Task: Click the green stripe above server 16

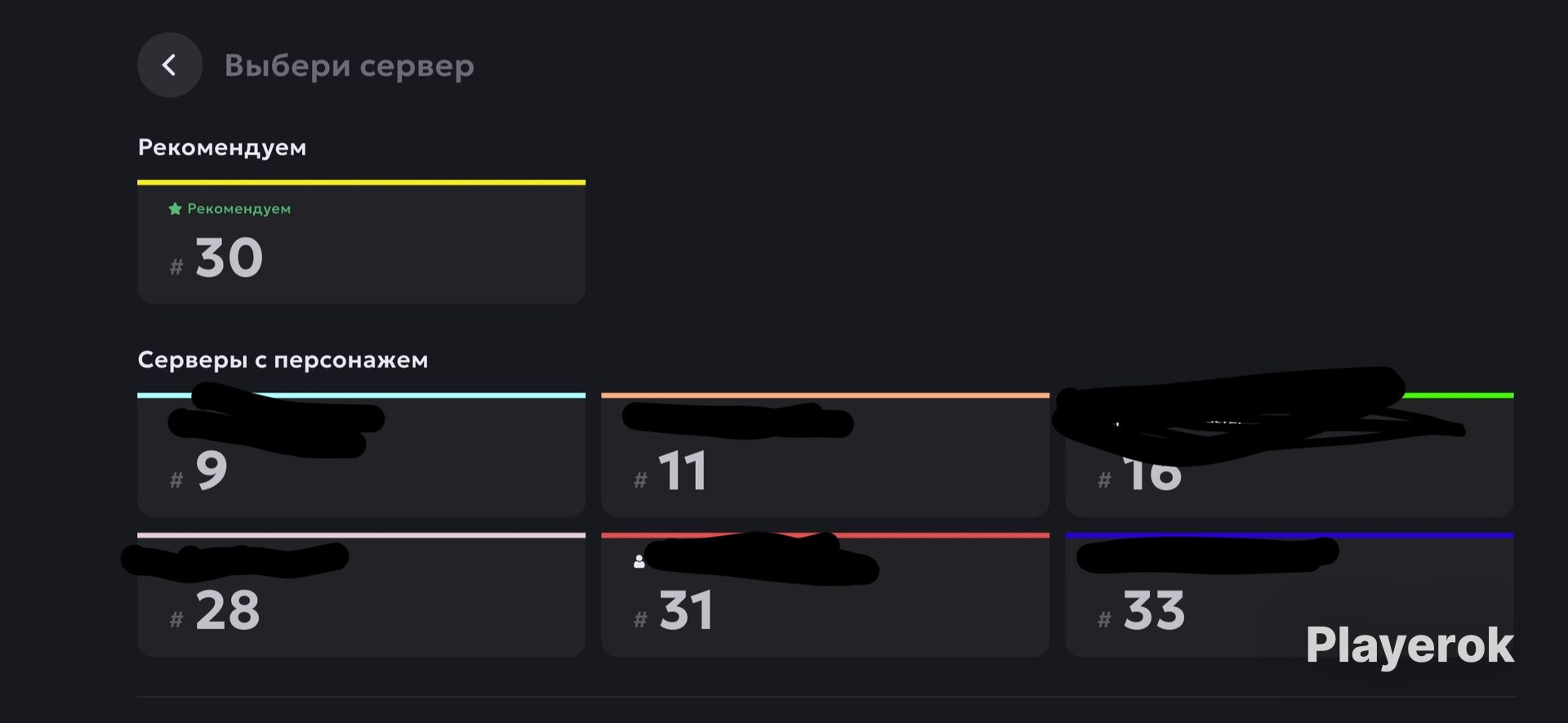Action: pos(1458,395)
